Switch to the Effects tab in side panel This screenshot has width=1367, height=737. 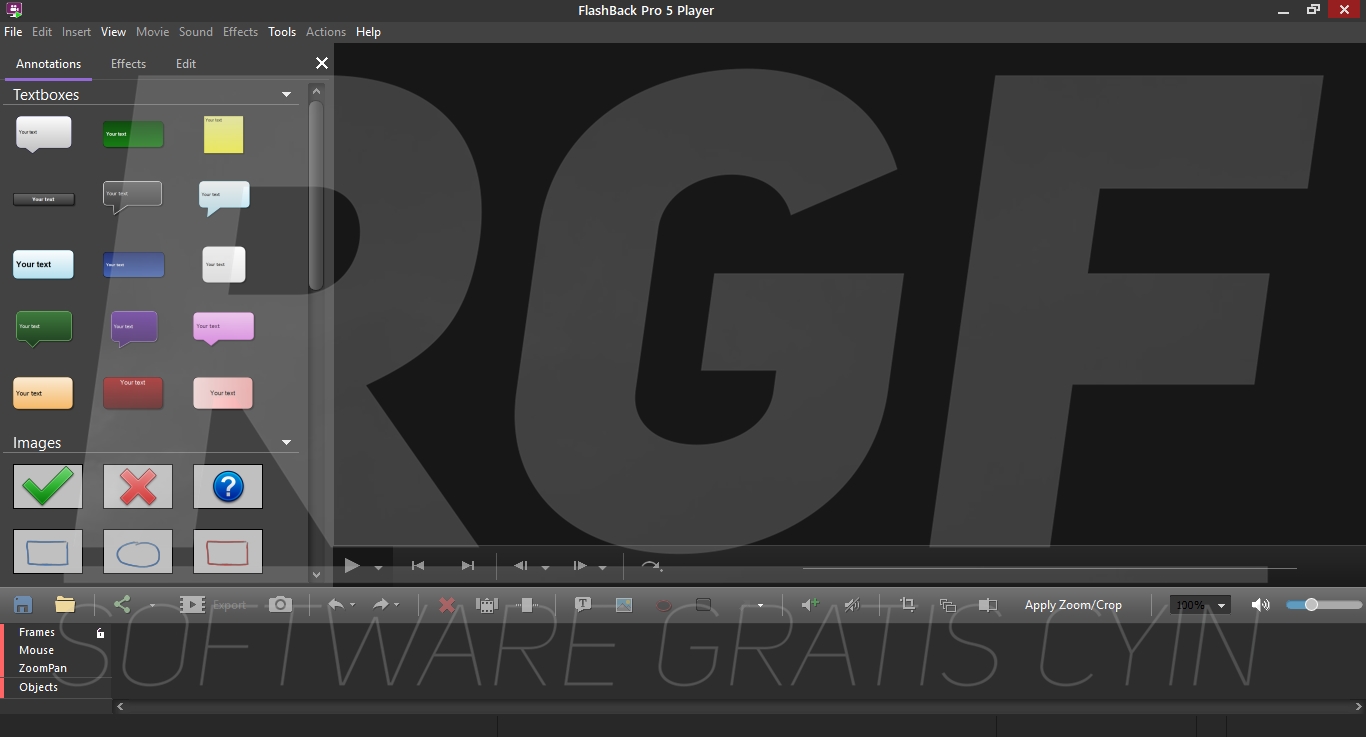pos(128,63)
